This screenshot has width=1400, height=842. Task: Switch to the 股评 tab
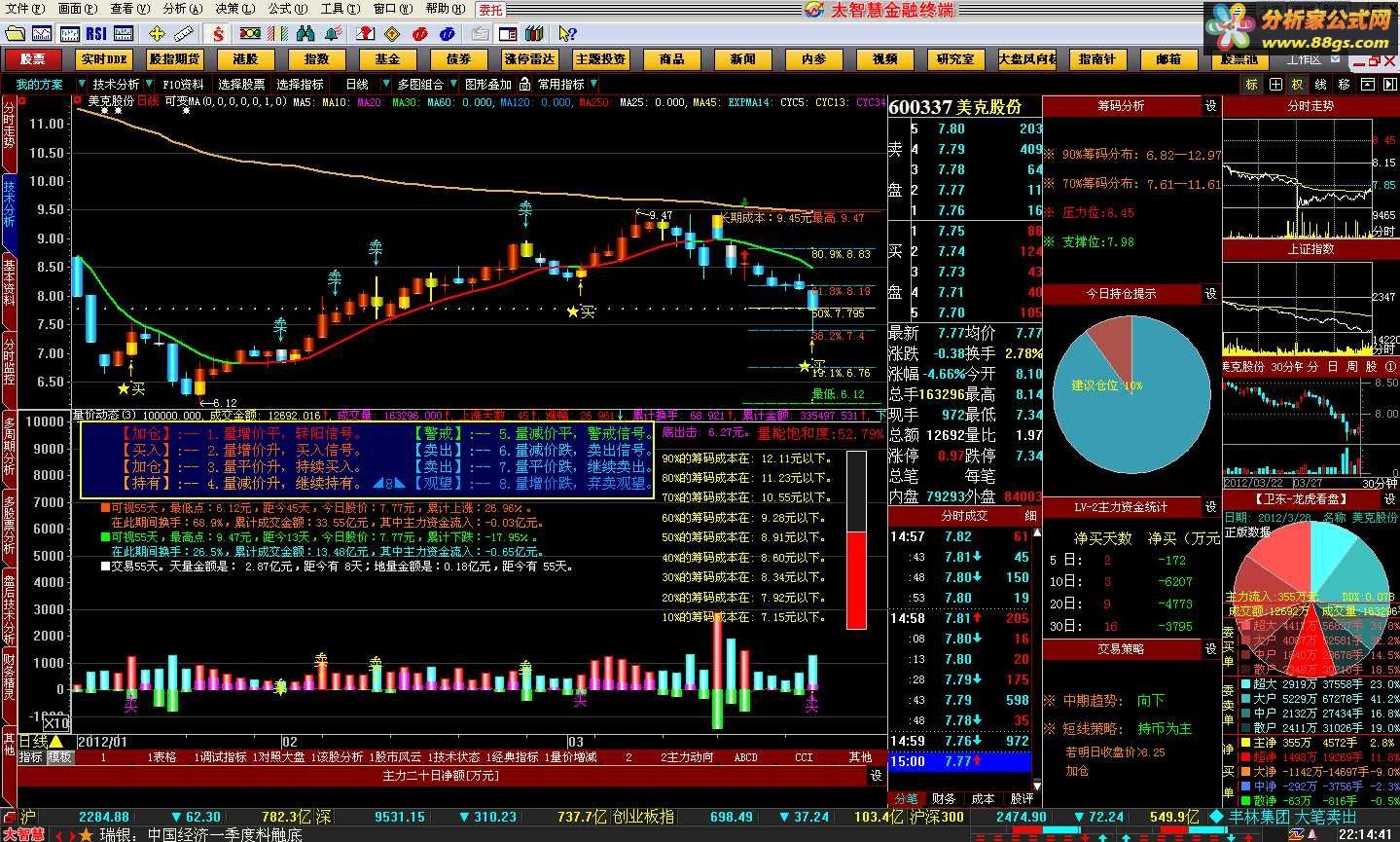click(x=1022, y=798)
